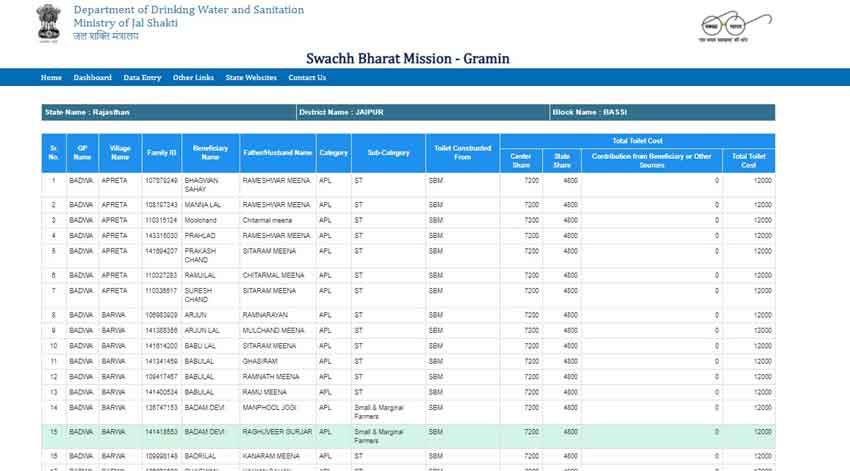Screen dimensions: 850x471
Task: Select beneficiary MANNA LAL in row 2
Action: point(202,205)
